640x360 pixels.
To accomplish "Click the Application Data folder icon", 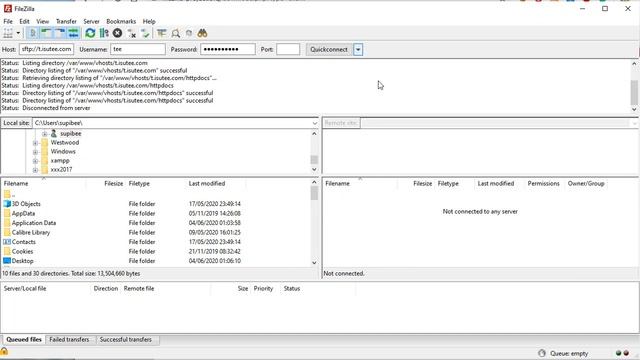I will [7, 223].
